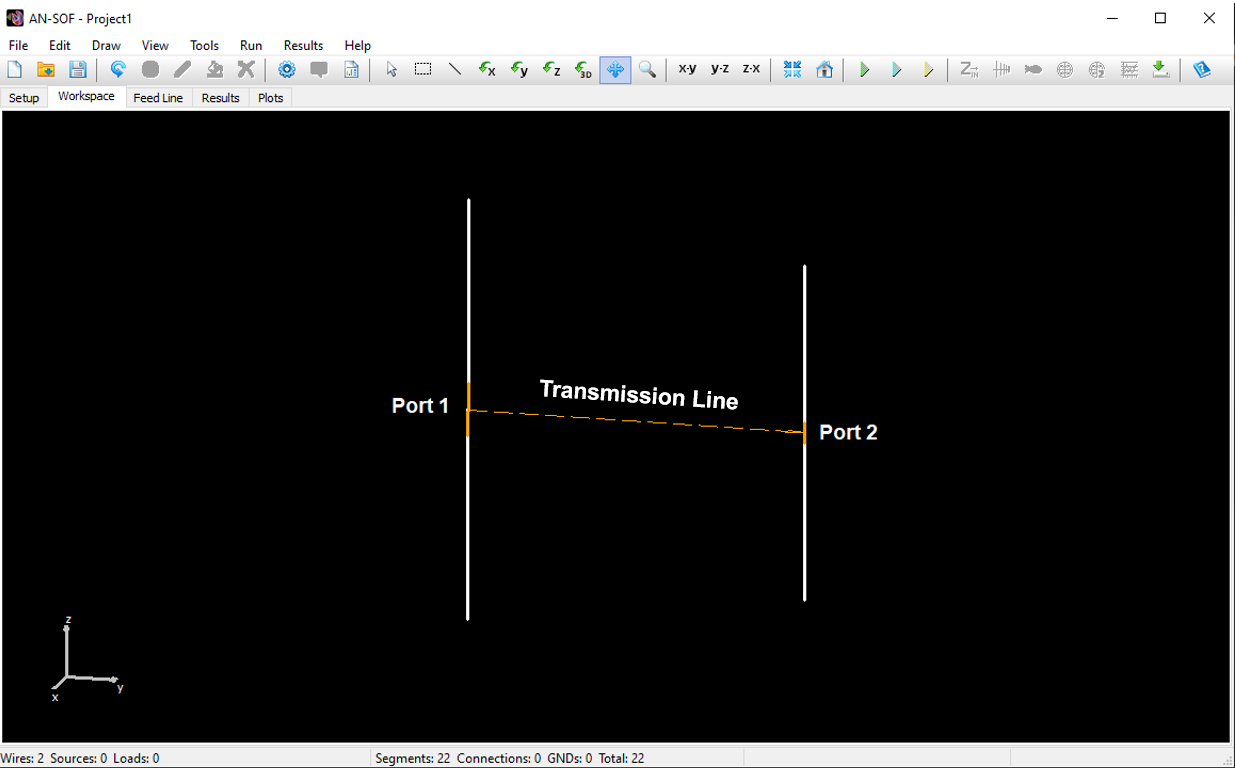
Task: Restore the initial view with the home icon
Action: click(x=825, y=69)
